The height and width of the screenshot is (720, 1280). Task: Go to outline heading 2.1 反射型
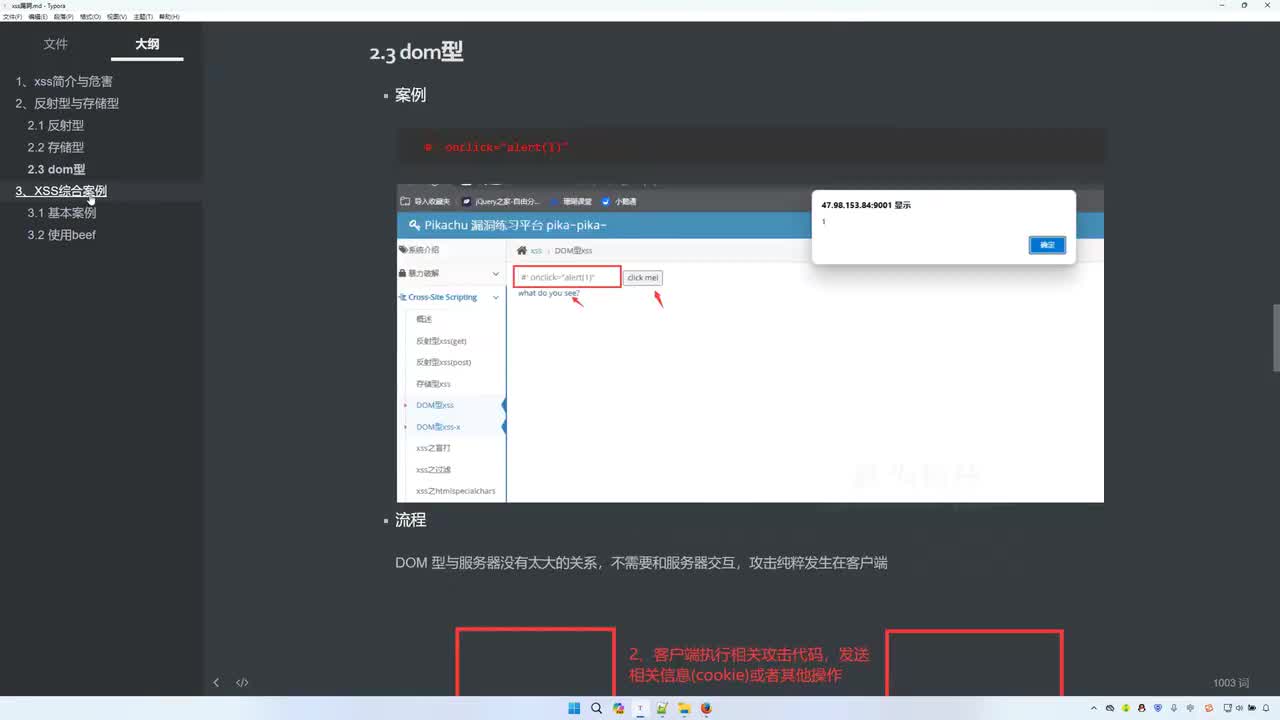click(56, 125)
